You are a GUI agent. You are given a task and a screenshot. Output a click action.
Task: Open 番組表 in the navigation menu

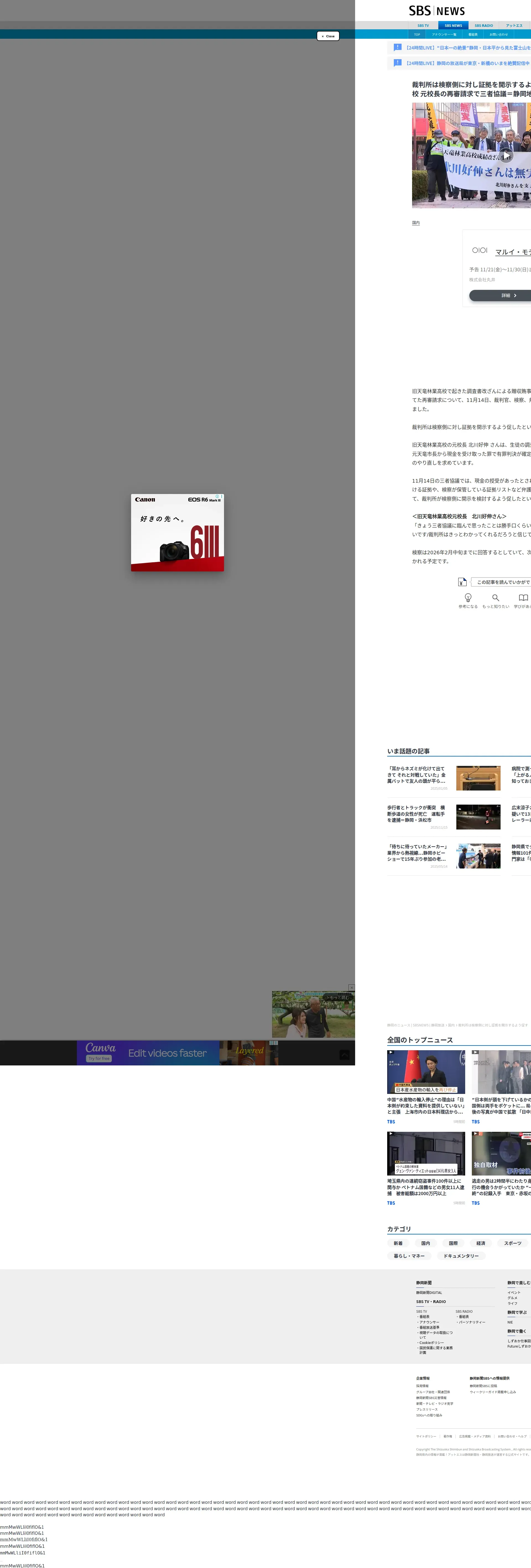tap(473, 35)
